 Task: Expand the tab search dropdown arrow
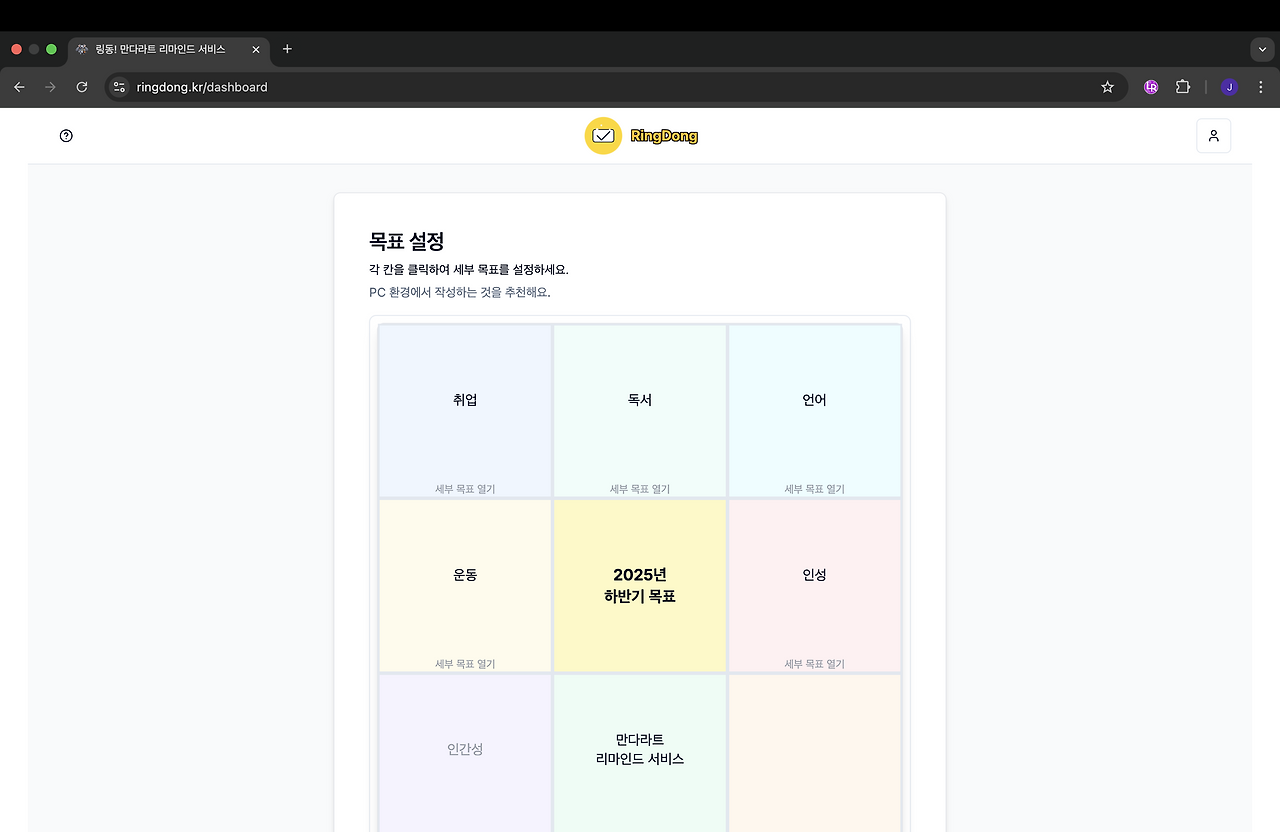coord(1260,49)
